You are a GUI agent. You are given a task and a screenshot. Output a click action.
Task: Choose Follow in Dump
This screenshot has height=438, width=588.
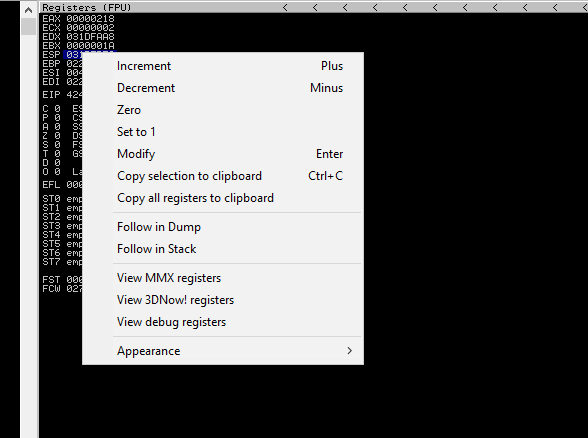coord(223,227)
